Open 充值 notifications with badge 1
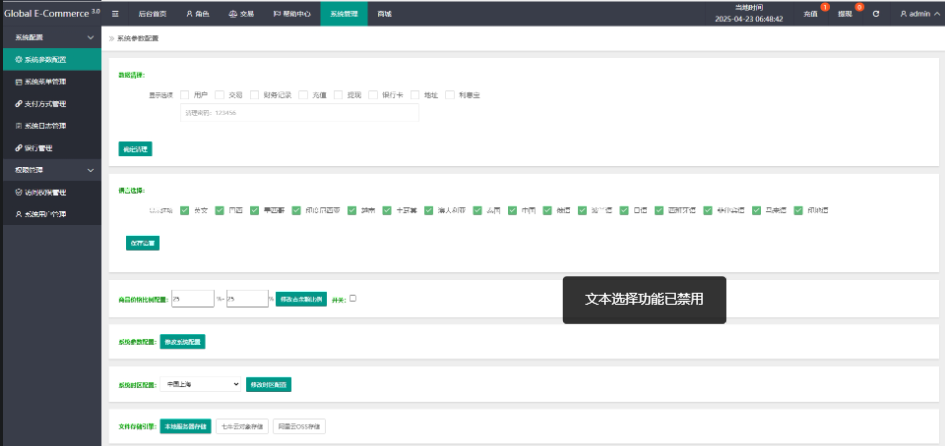 coord(811,13)
